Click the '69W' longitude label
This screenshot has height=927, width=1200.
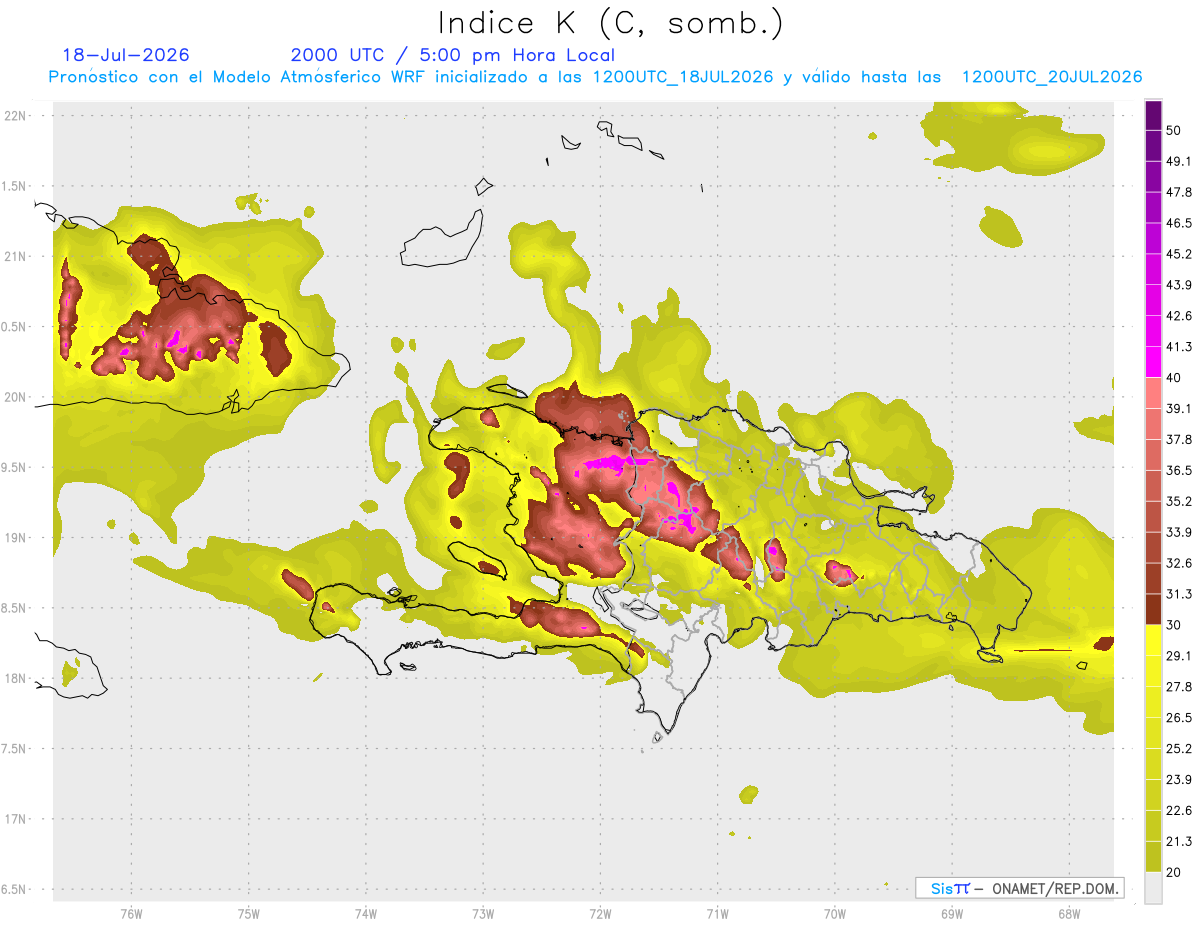pos(951,913)
